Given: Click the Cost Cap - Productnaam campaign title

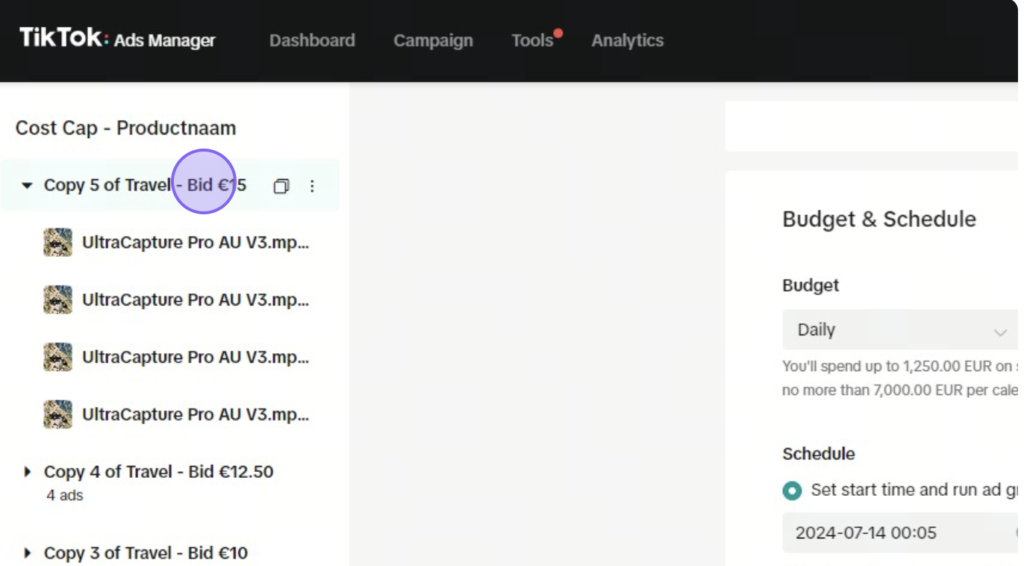Looking at the screenshot, I should [125, 128].
